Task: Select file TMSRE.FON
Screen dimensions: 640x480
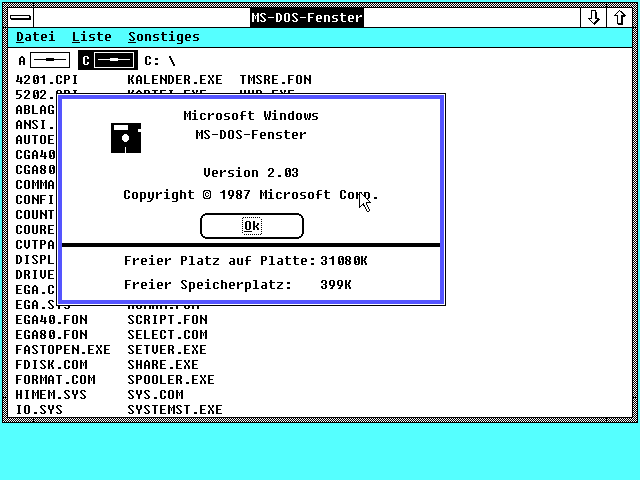Action: (276, 80)
